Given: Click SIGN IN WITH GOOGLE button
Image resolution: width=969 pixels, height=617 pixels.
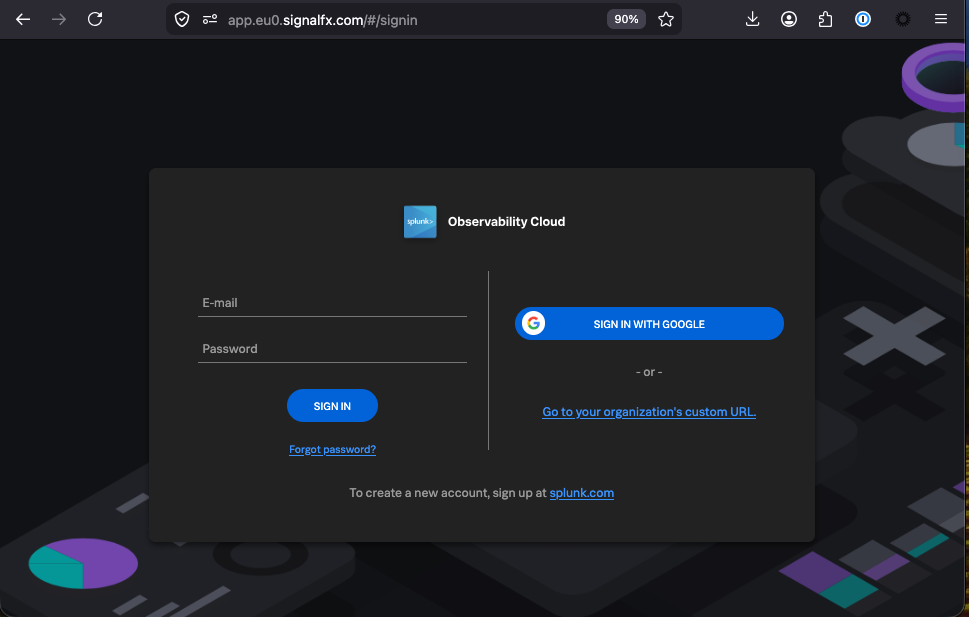Looking at the screenshot, I should point(650,323).
